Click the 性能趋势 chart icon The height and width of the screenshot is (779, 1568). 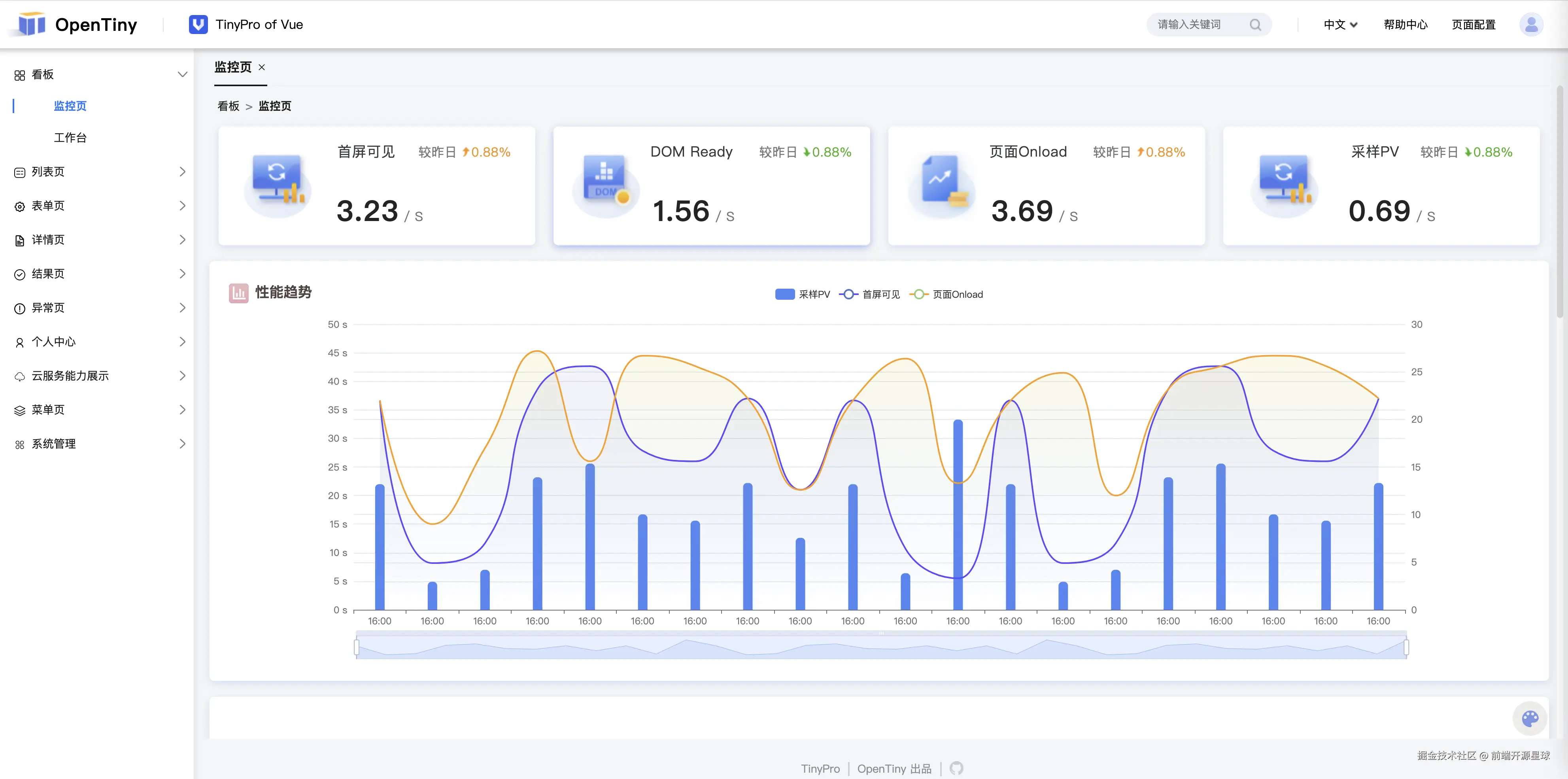pyautogui.click(x=238, y=293)
